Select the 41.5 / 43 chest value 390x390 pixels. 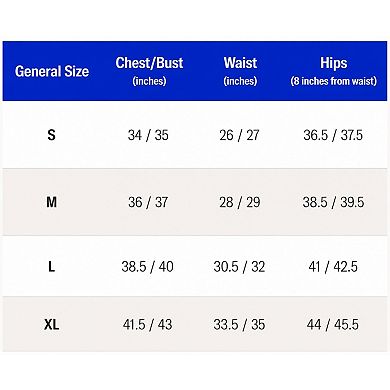click(147, 324)
